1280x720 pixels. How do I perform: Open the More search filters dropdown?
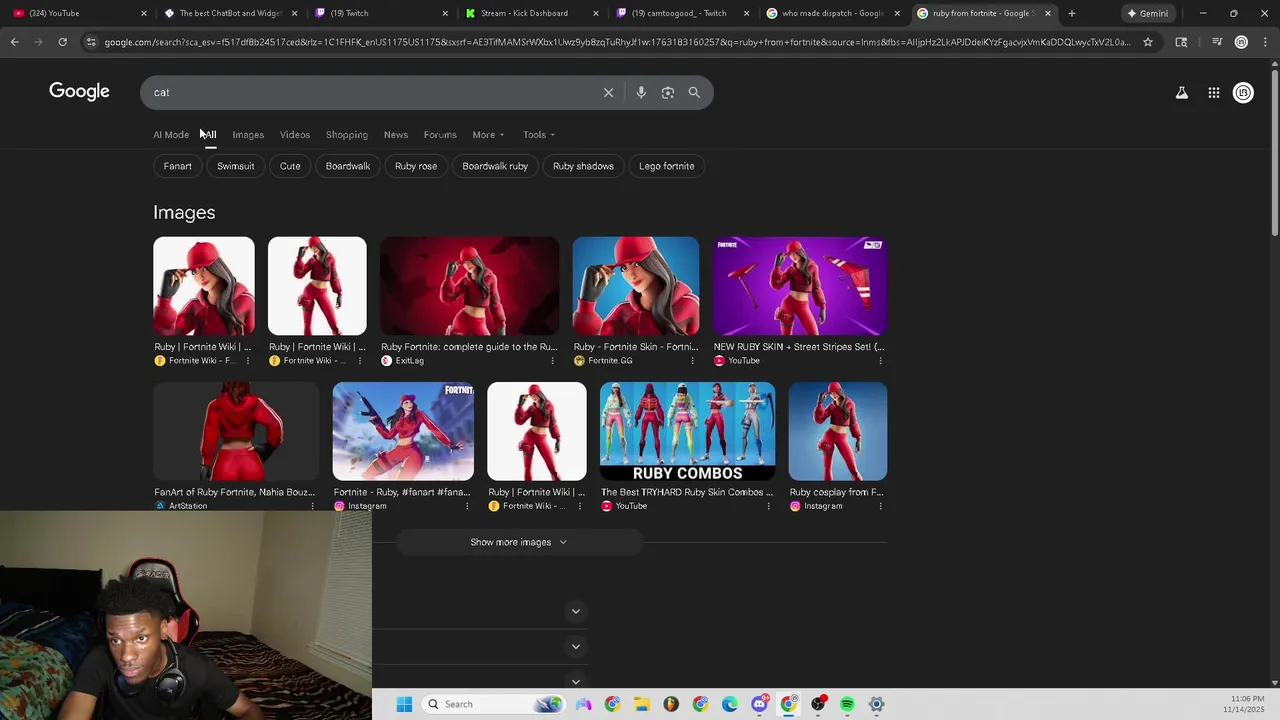(488, 135)
